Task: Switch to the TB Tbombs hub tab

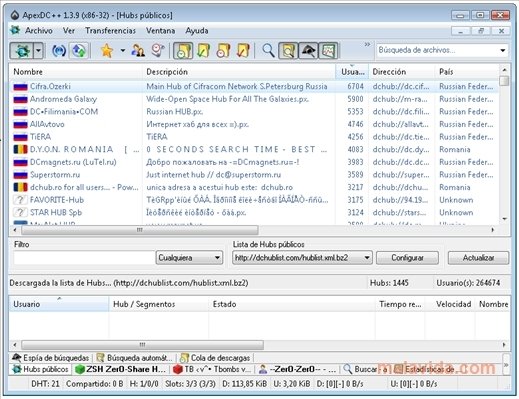Action: coord(212,369)
